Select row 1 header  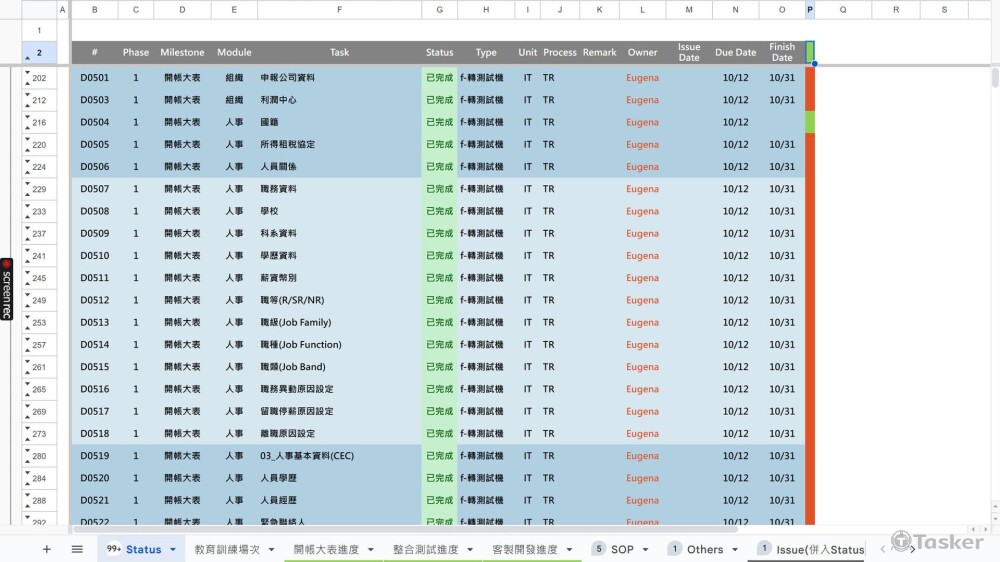click(39, 30)
